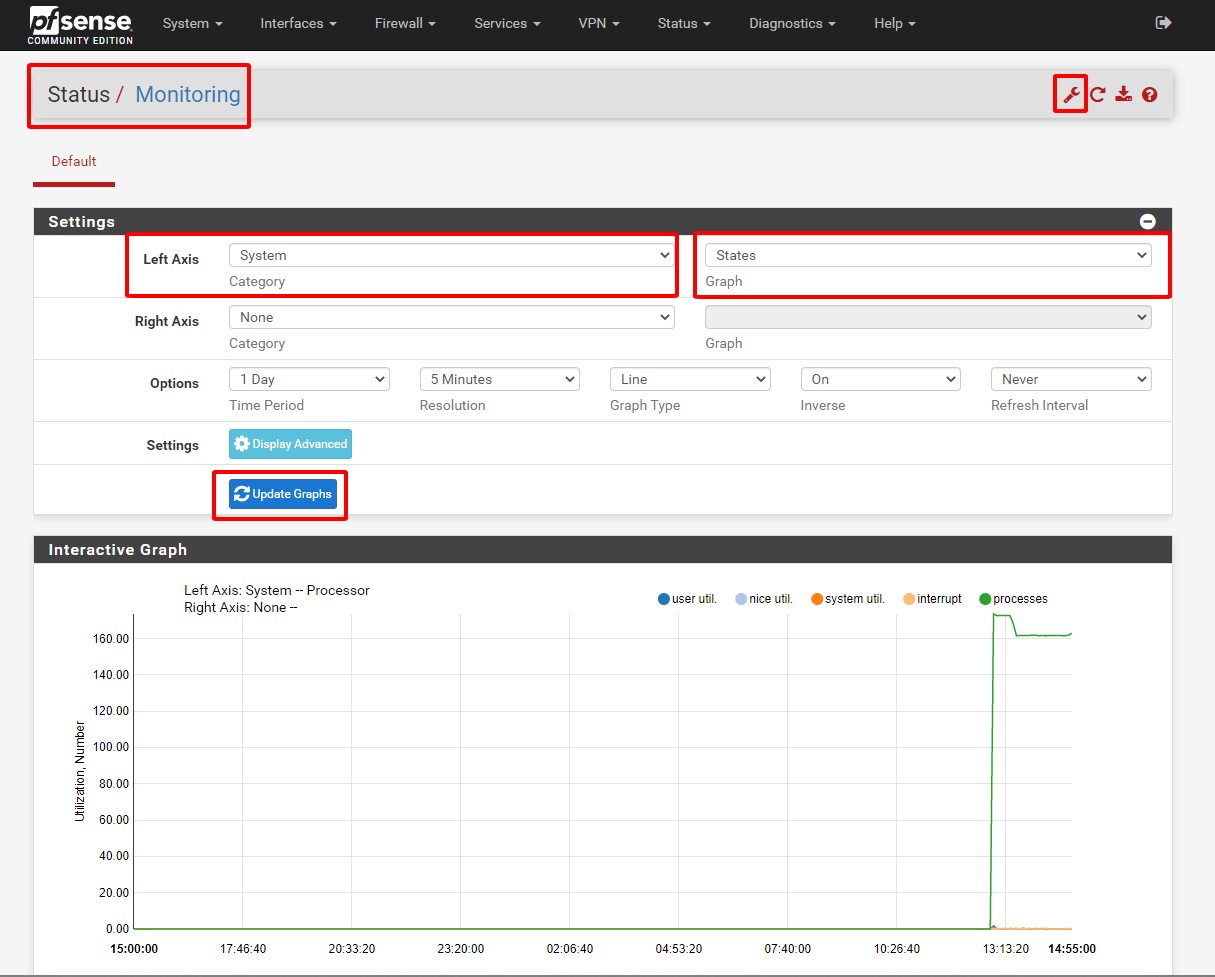Open the Services menu
Viewport: 1215px width, 977px height.
tap(507, 23)
